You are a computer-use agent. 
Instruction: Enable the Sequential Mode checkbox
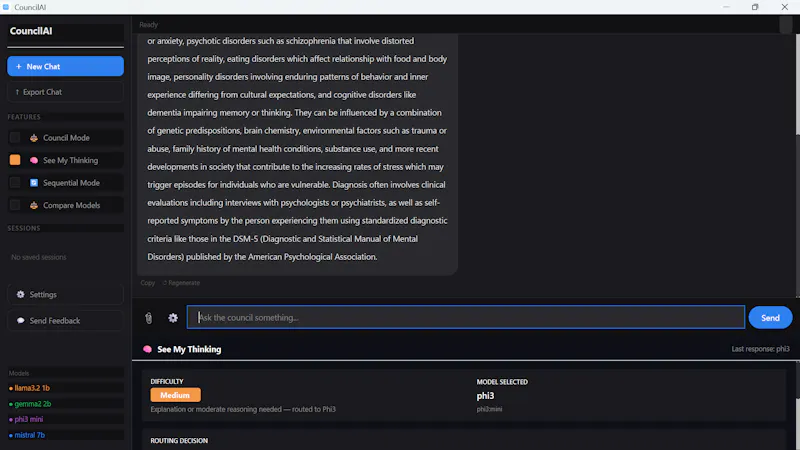point(15,183)
